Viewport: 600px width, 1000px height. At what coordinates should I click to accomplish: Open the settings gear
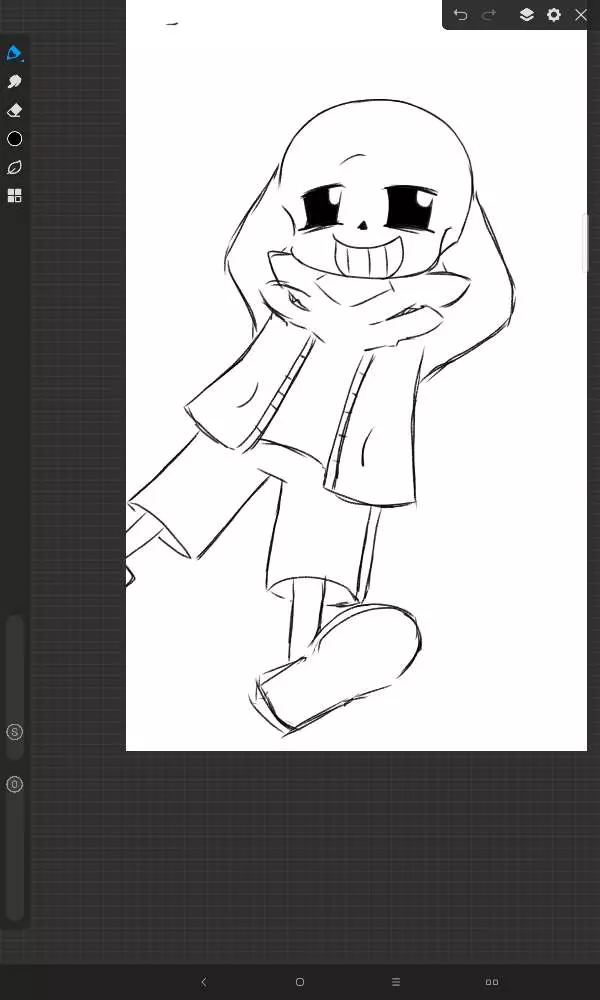554,15
